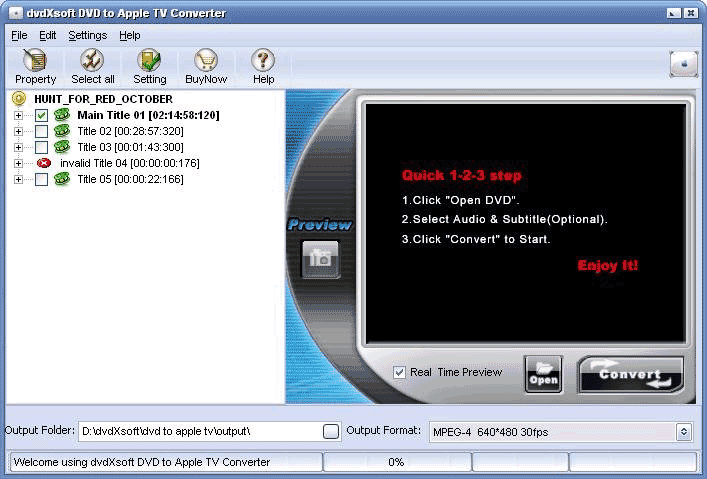The image size is (707, 479).
Task: Click the Apple logo icon at top right
Action: click(683, 63)
